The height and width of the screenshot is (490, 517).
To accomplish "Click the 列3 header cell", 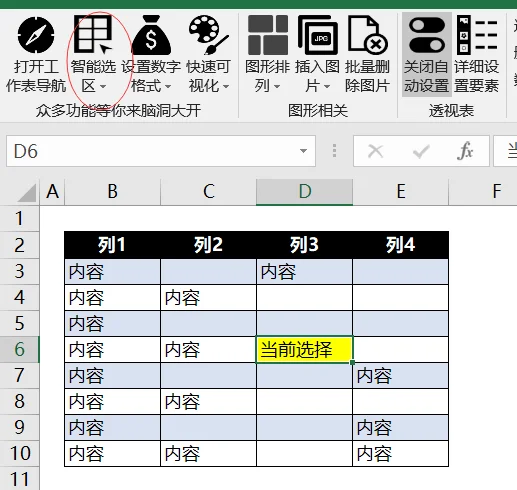I will point(304,245).
